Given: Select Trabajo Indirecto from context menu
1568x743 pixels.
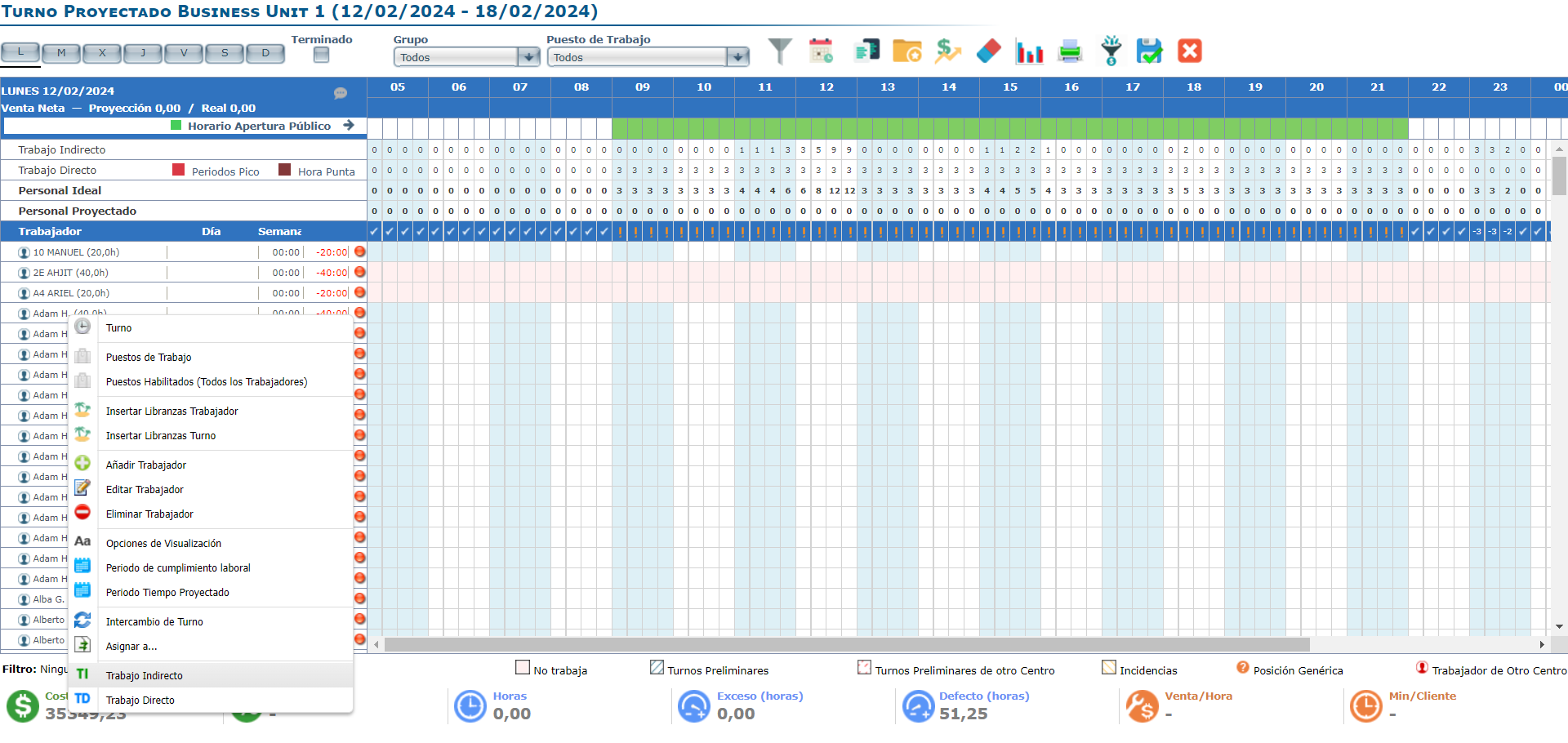Looking at the screenshot, I should tap(145, 675).
